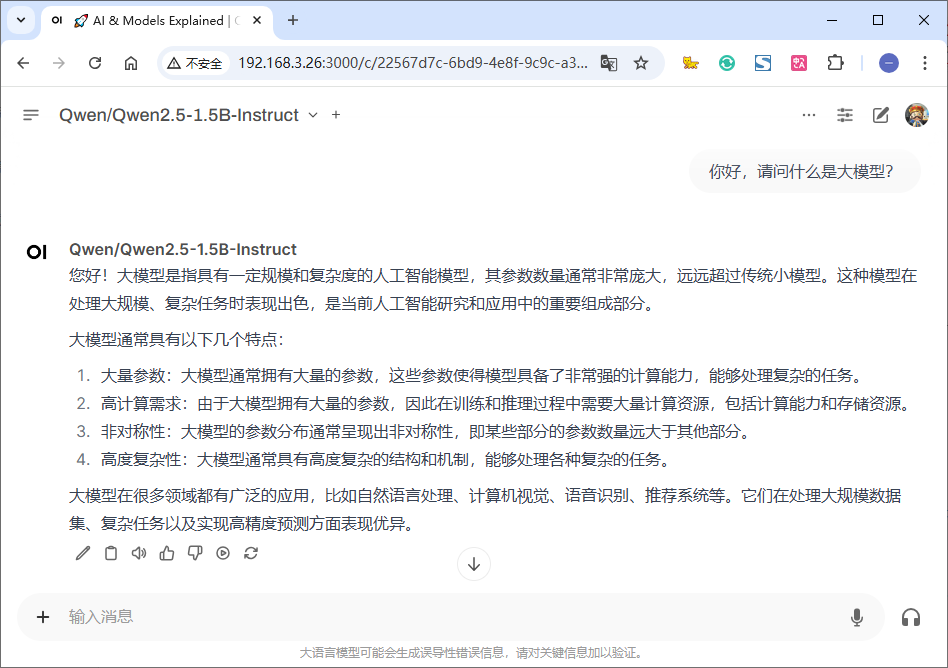
Task: Start a voice call with the headphones icon
Action: point(911,617)
